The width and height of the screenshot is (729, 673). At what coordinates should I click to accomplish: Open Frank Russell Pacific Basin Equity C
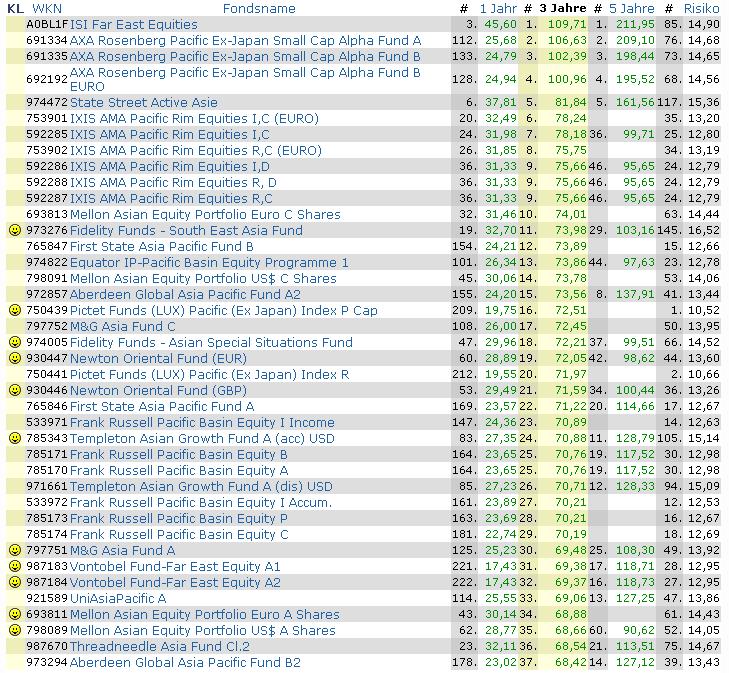(179, 534)
